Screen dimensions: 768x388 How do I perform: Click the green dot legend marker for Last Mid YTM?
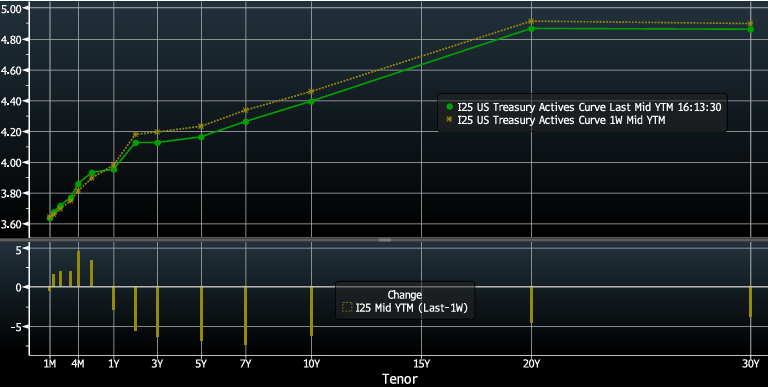450,107
